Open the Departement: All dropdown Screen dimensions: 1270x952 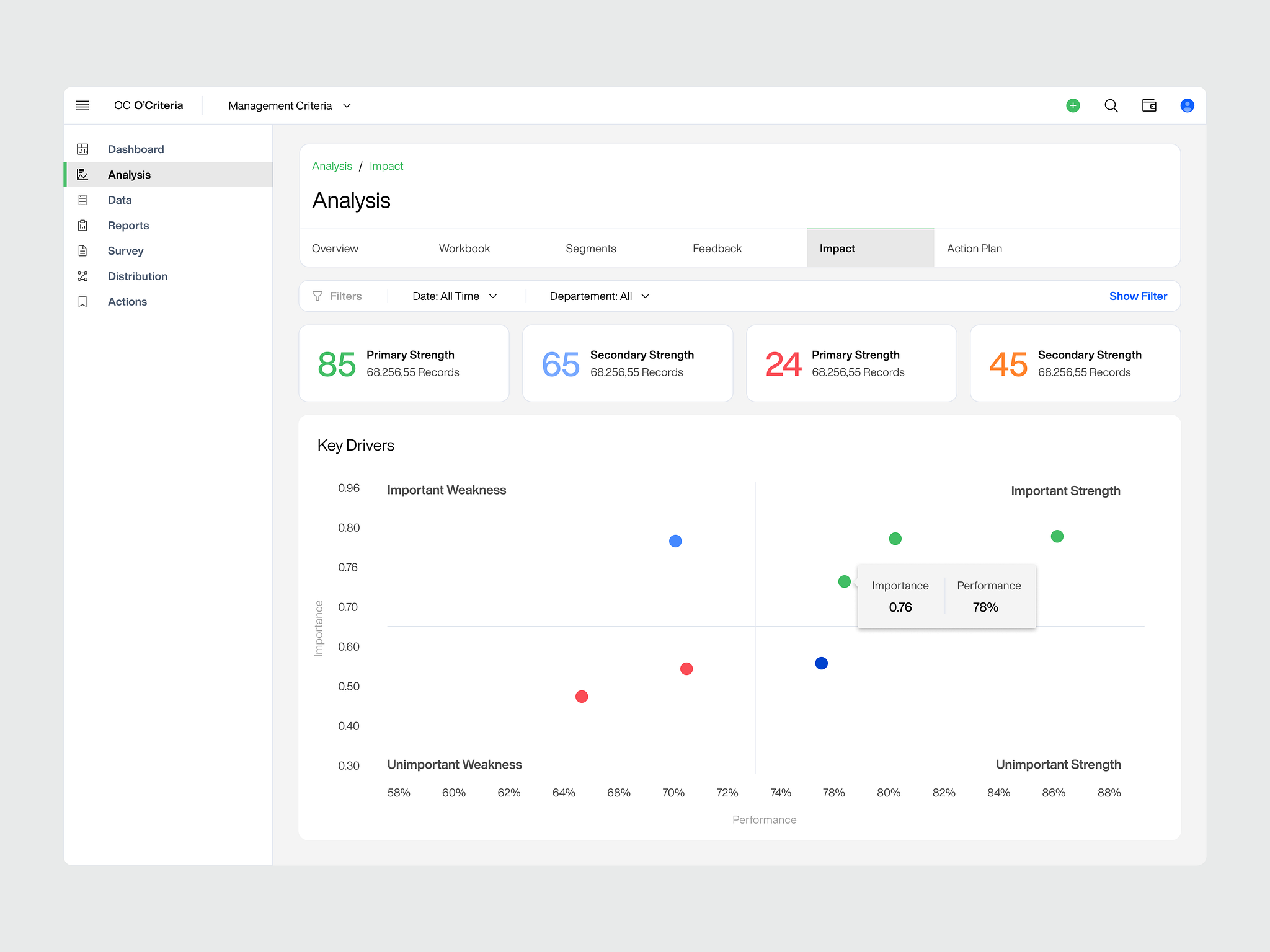tap(598, 296)
